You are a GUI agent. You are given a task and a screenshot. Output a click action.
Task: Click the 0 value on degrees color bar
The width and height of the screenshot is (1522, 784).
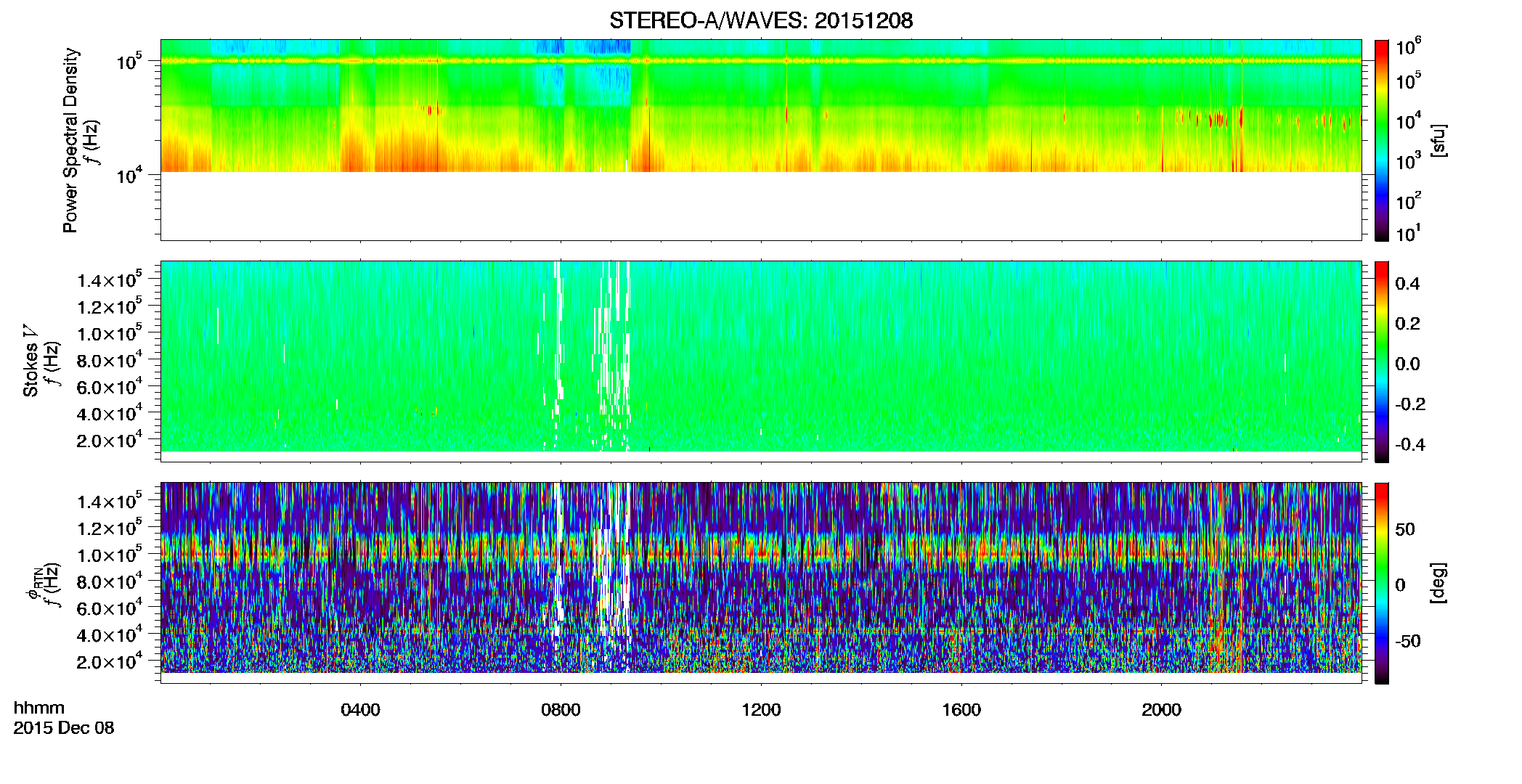(1400, 585)
